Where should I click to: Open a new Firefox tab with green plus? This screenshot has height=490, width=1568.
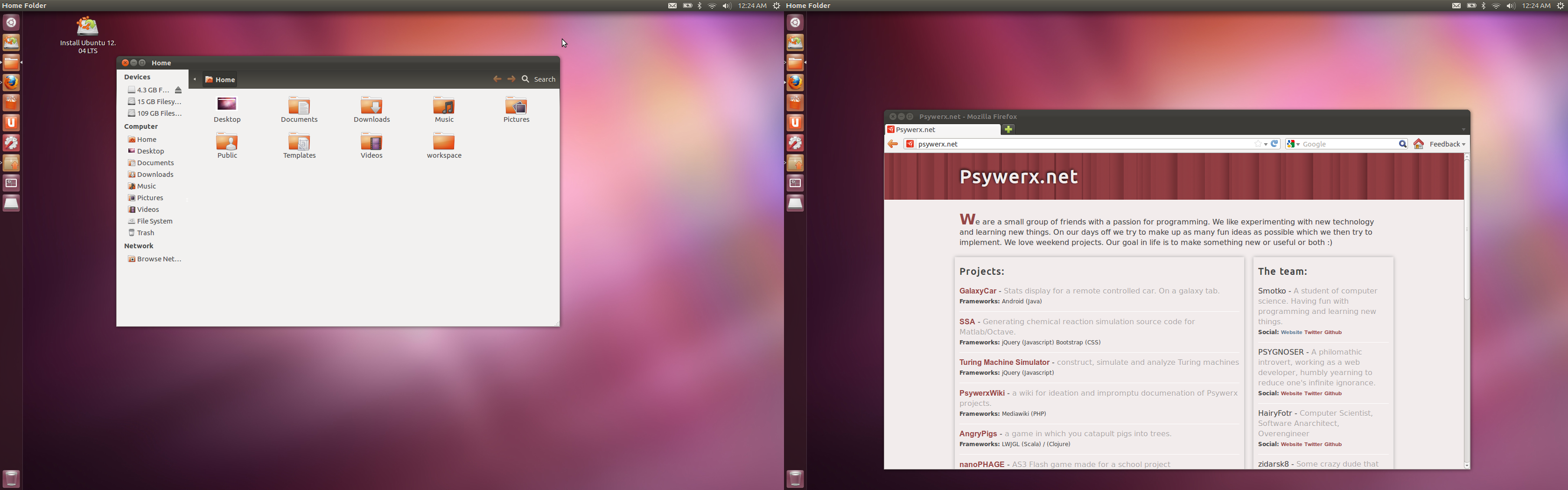click(x=1008, y=129)
